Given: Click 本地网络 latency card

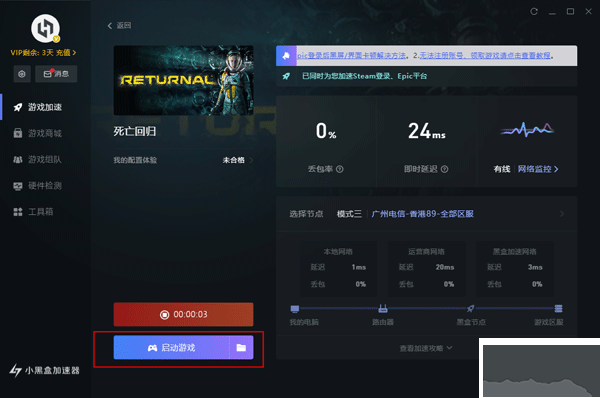Looking at the screenshot, I should (x=338, y=269).
